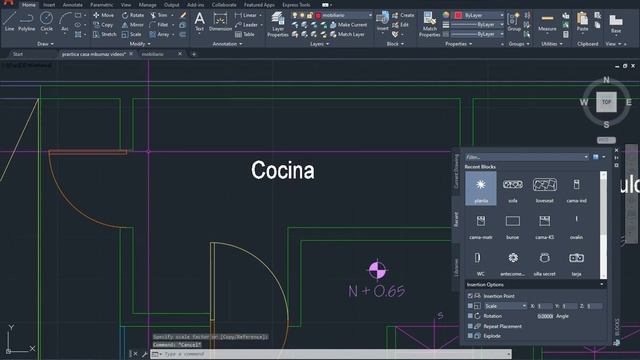Image resolution: width=640 pixels, height=360 pixels.
Task: Toggle the Insertion Point checkbox
Action: (x=470, y=296)
